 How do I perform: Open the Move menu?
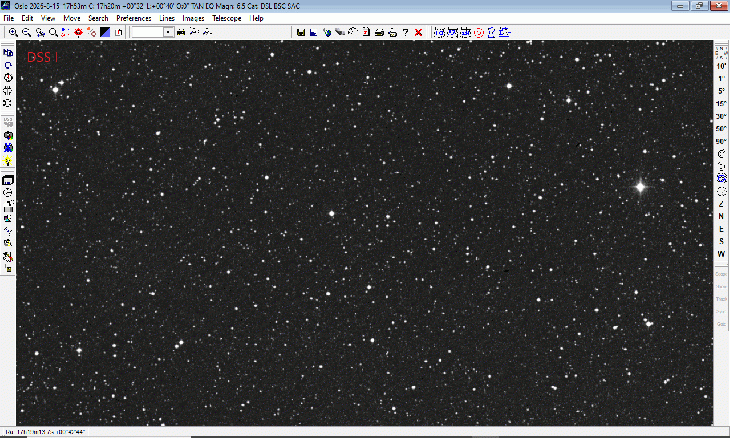pyautogui.click(x=72, y=18)
